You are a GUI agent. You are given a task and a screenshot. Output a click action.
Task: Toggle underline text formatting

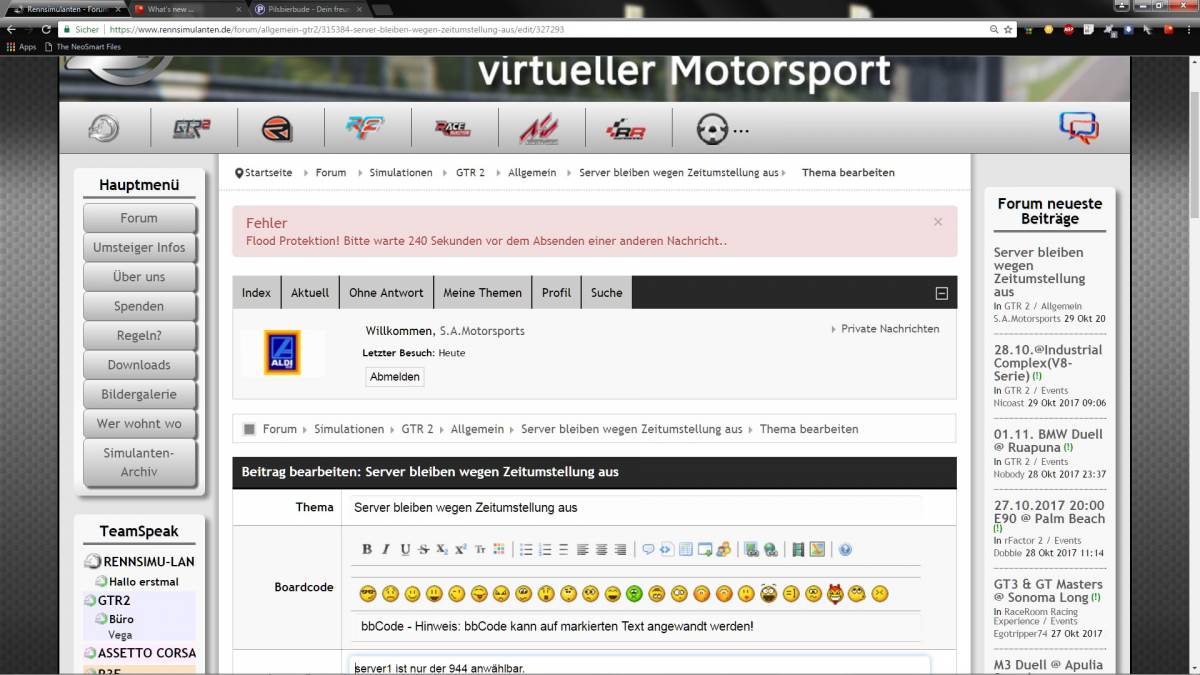click(x=405, y=549)
